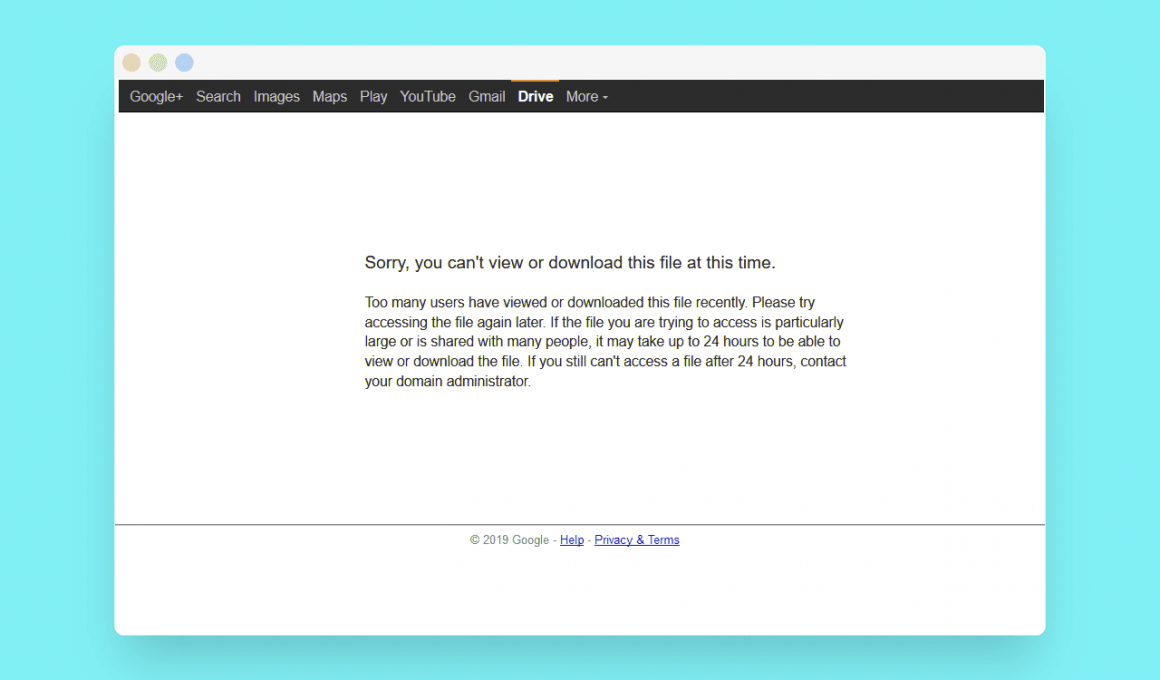The height and width of the screenshot is (680, 1160).
Task: Open Images from the navigation bar
Action: pos(277,96)
